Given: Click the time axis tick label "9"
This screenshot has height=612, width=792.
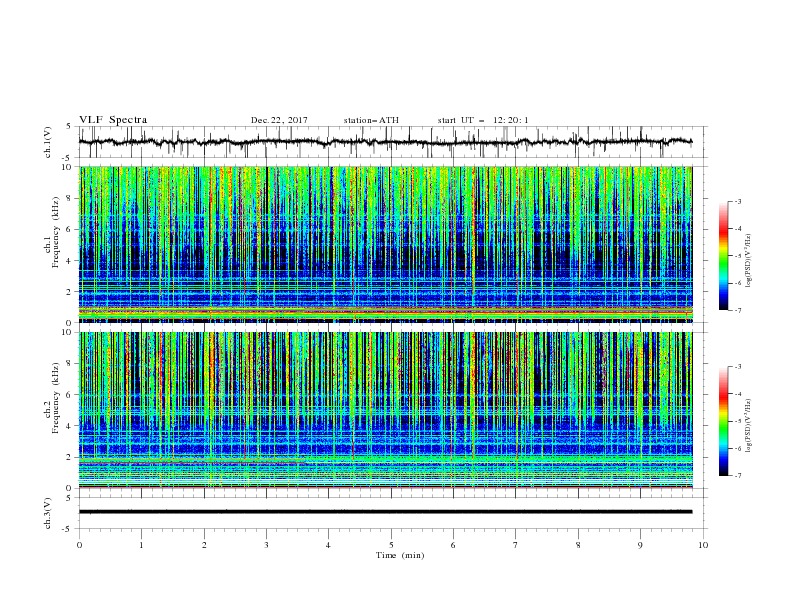Looking at the screenshot, I should (x=640, y=545).
